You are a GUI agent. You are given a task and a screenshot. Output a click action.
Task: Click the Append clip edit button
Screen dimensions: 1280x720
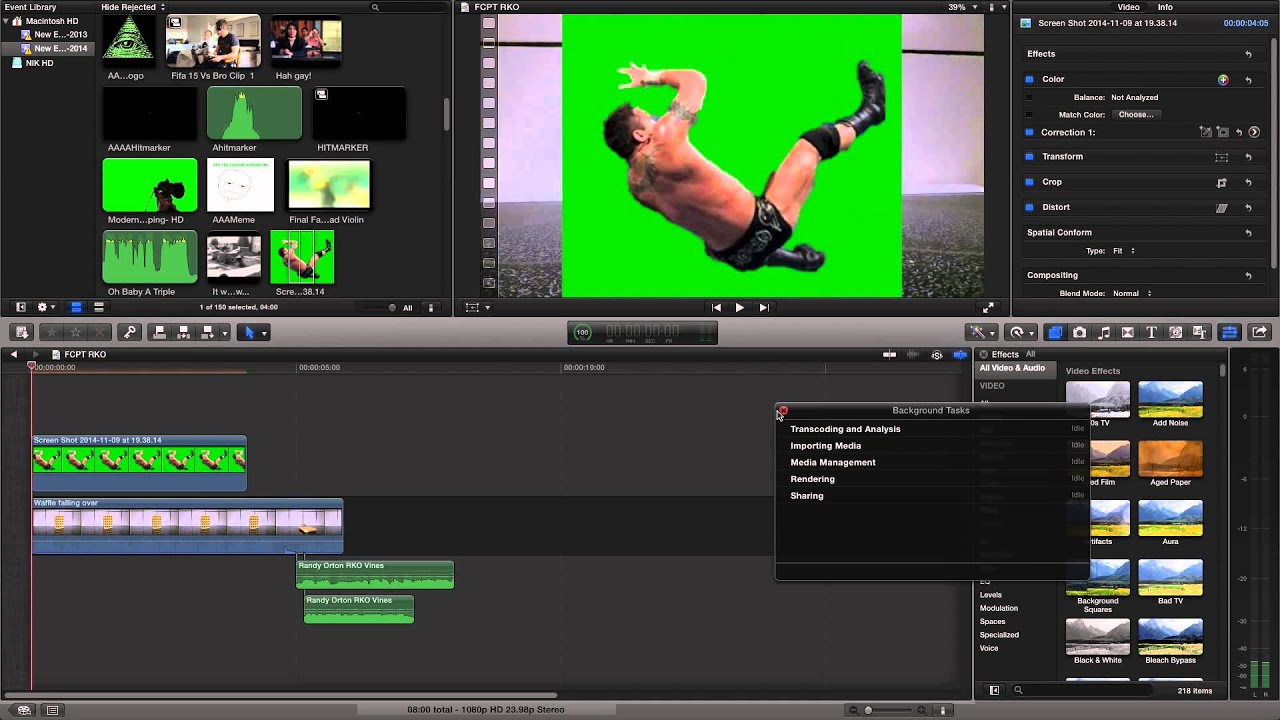(207, 332)
